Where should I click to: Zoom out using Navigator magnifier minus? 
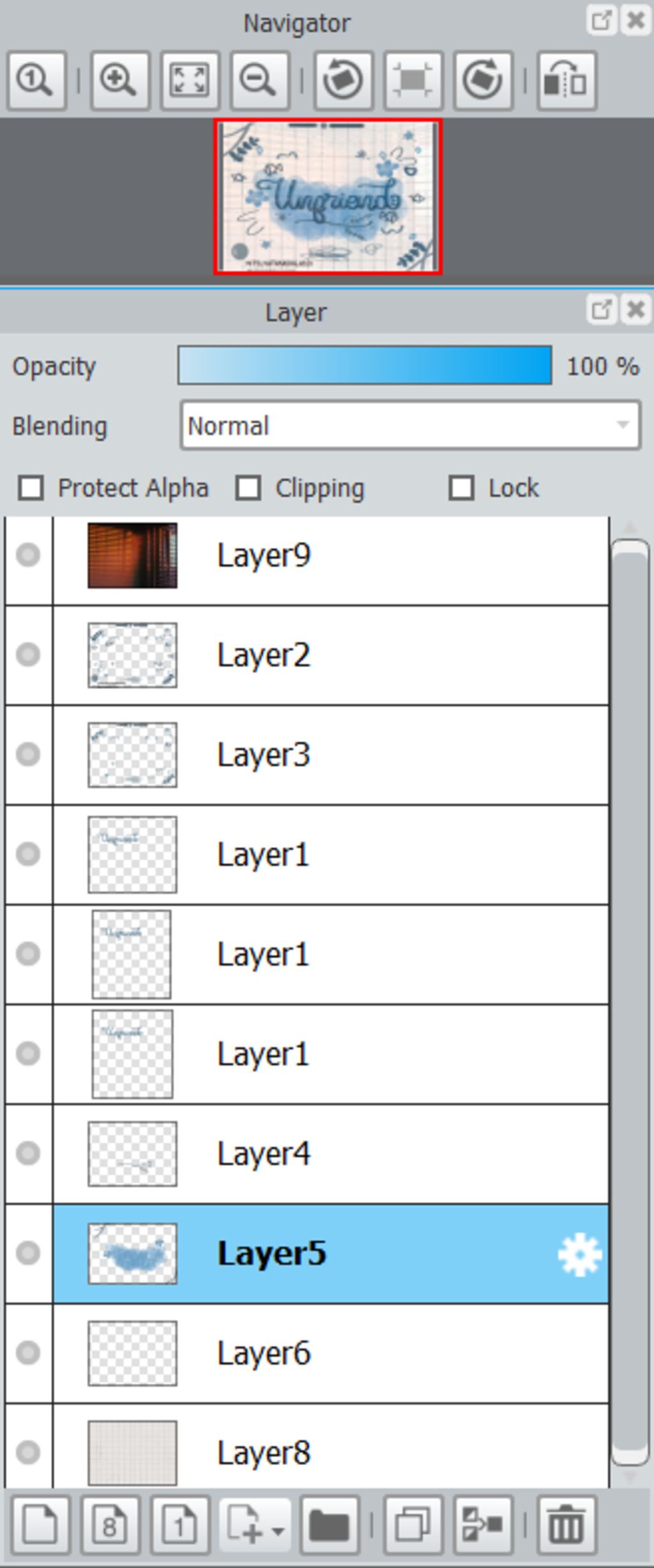pos(259,81)
